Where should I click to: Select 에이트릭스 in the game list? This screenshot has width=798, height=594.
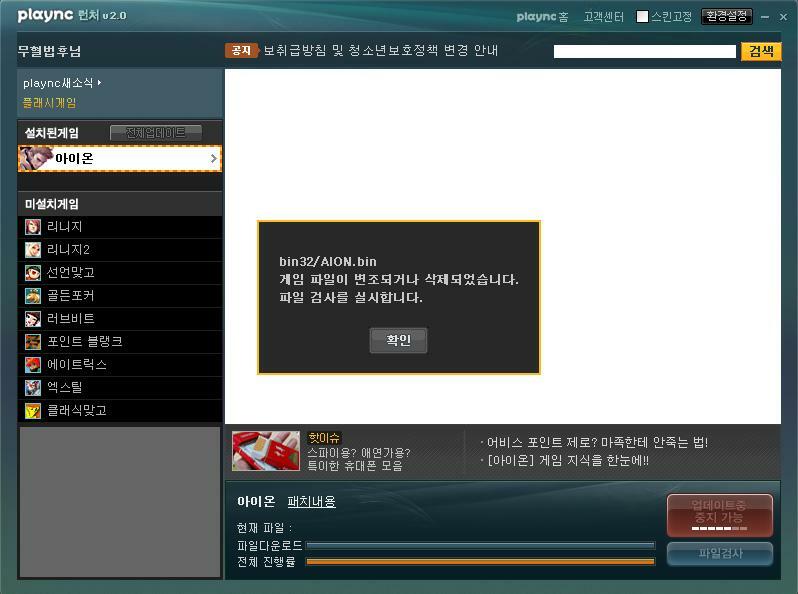click(120, 364)
